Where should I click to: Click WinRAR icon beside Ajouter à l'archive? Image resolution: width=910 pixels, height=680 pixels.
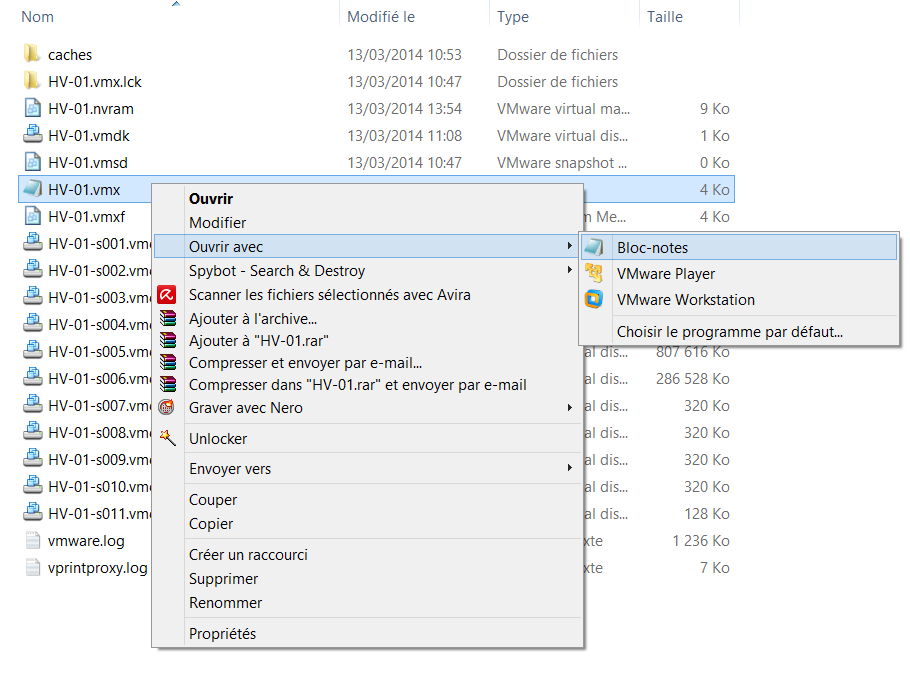pos(168,318)
